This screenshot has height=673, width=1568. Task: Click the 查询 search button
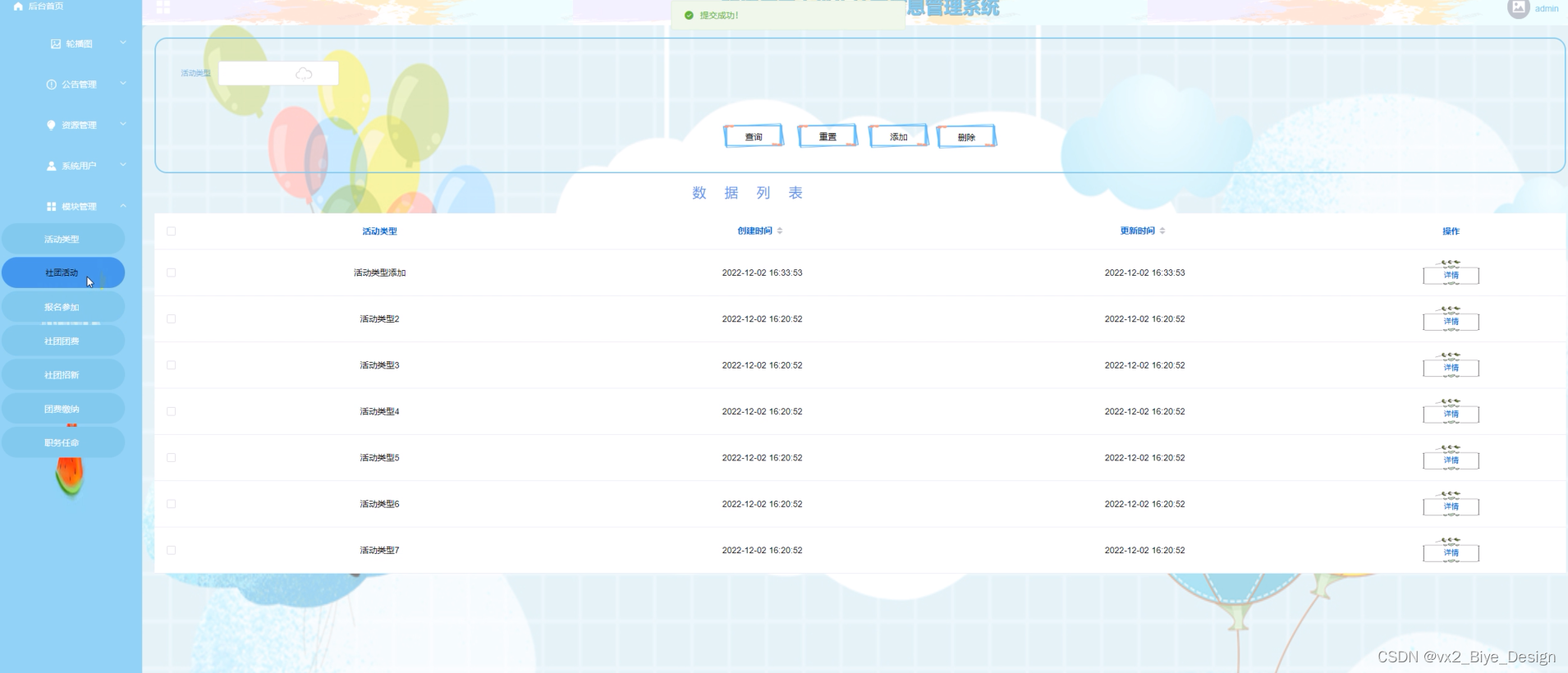754,136
